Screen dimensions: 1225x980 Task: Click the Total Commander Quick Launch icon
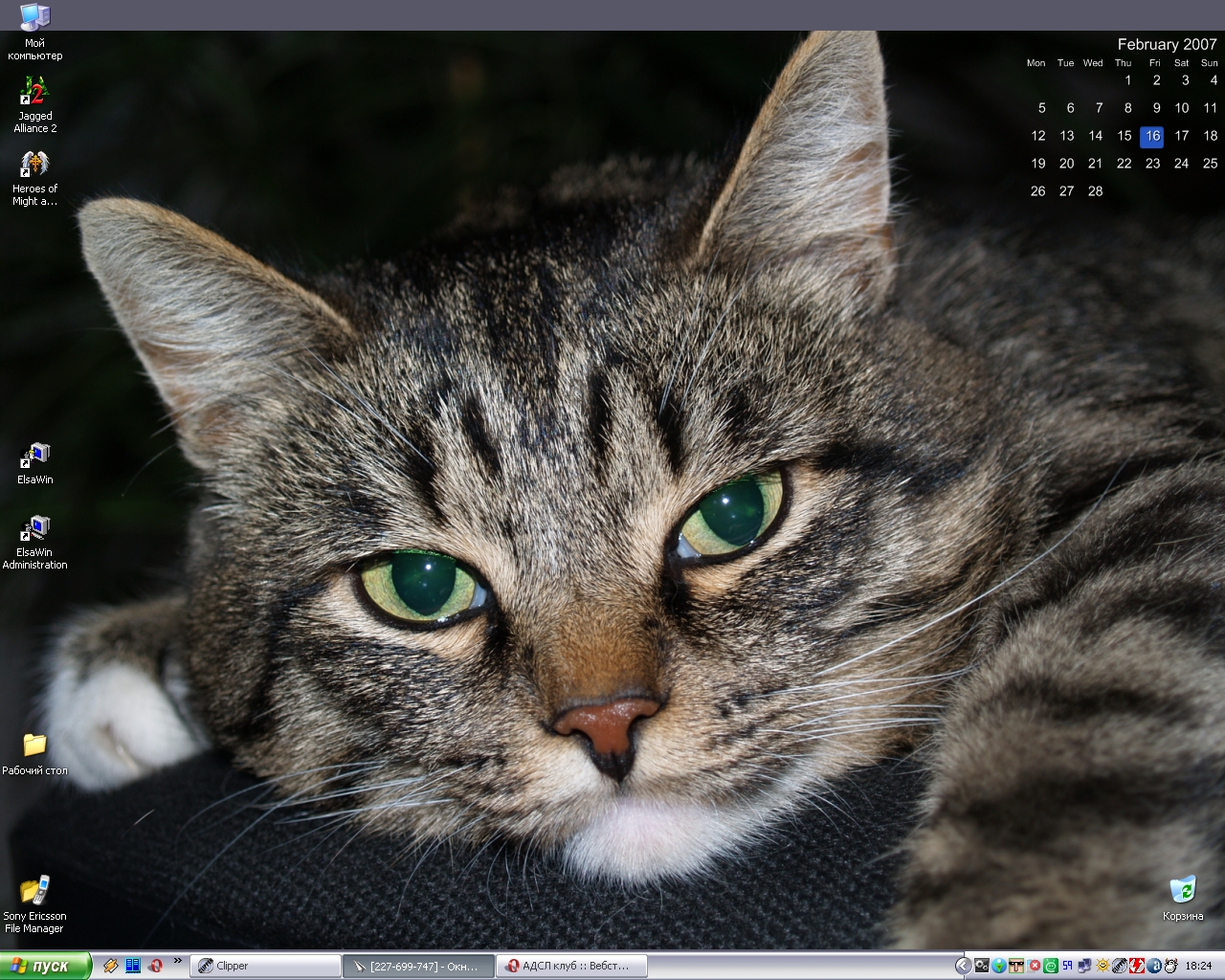133,966
